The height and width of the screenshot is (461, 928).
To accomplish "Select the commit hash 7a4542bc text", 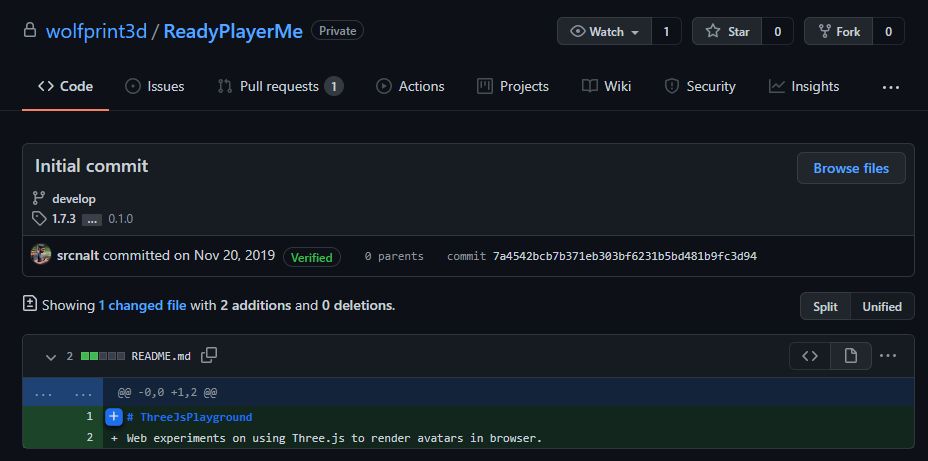I will [625, 256].
